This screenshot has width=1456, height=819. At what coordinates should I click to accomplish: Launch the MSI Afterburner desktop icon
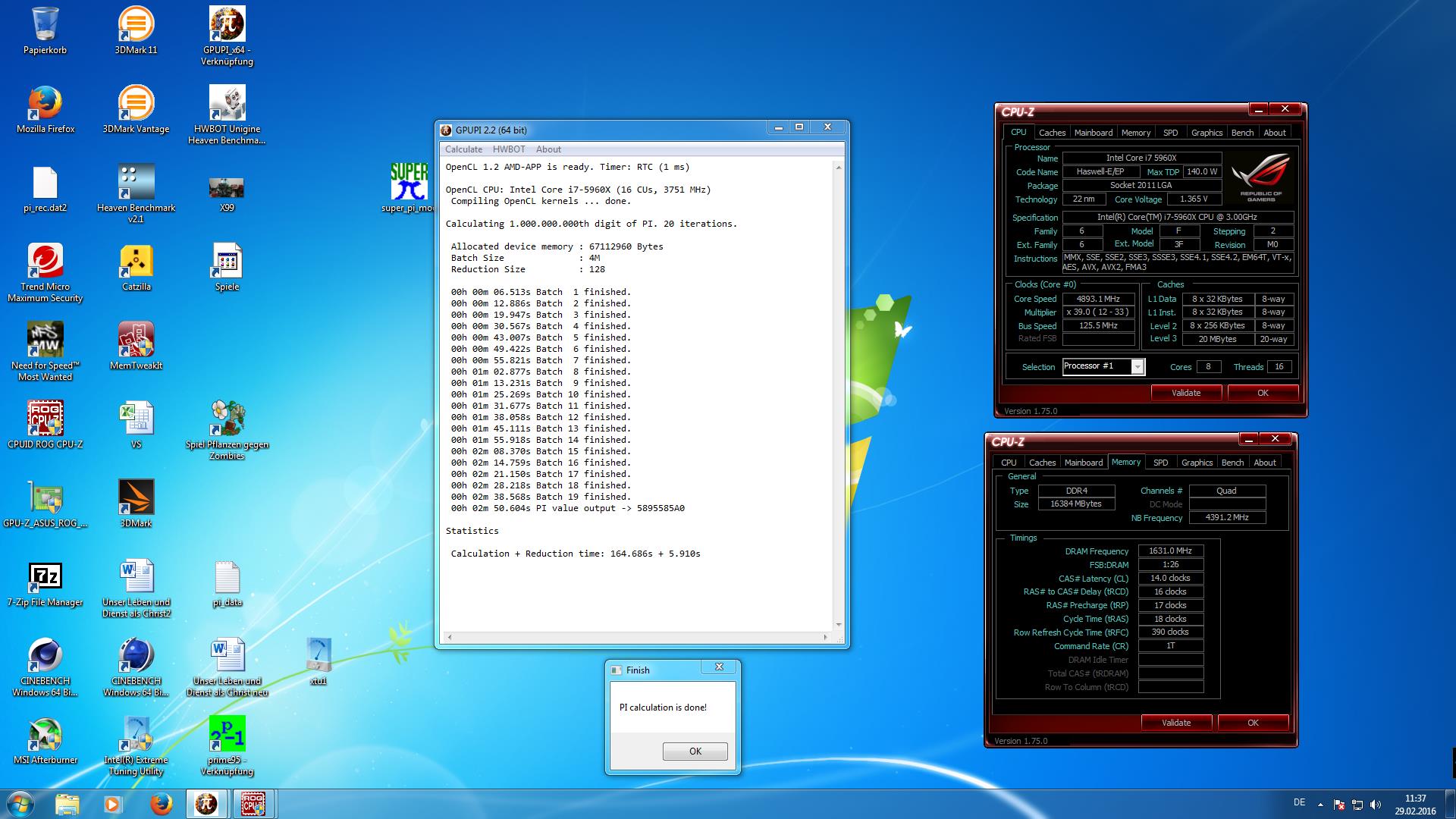45,740
